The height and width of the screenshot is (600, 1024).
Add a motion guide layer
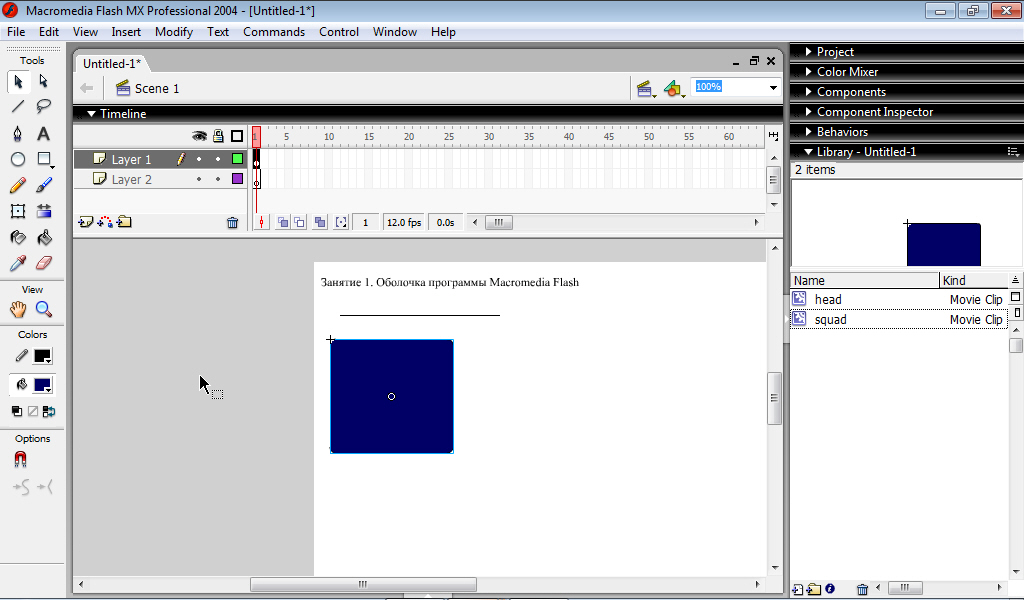(104, 223)
